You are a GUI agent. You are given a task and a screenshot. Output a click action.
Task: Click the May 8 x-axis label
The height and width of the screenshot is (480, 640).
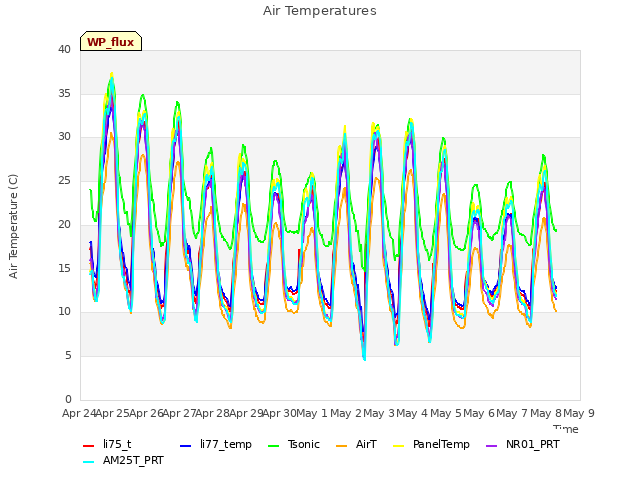[x=546, y=413]
